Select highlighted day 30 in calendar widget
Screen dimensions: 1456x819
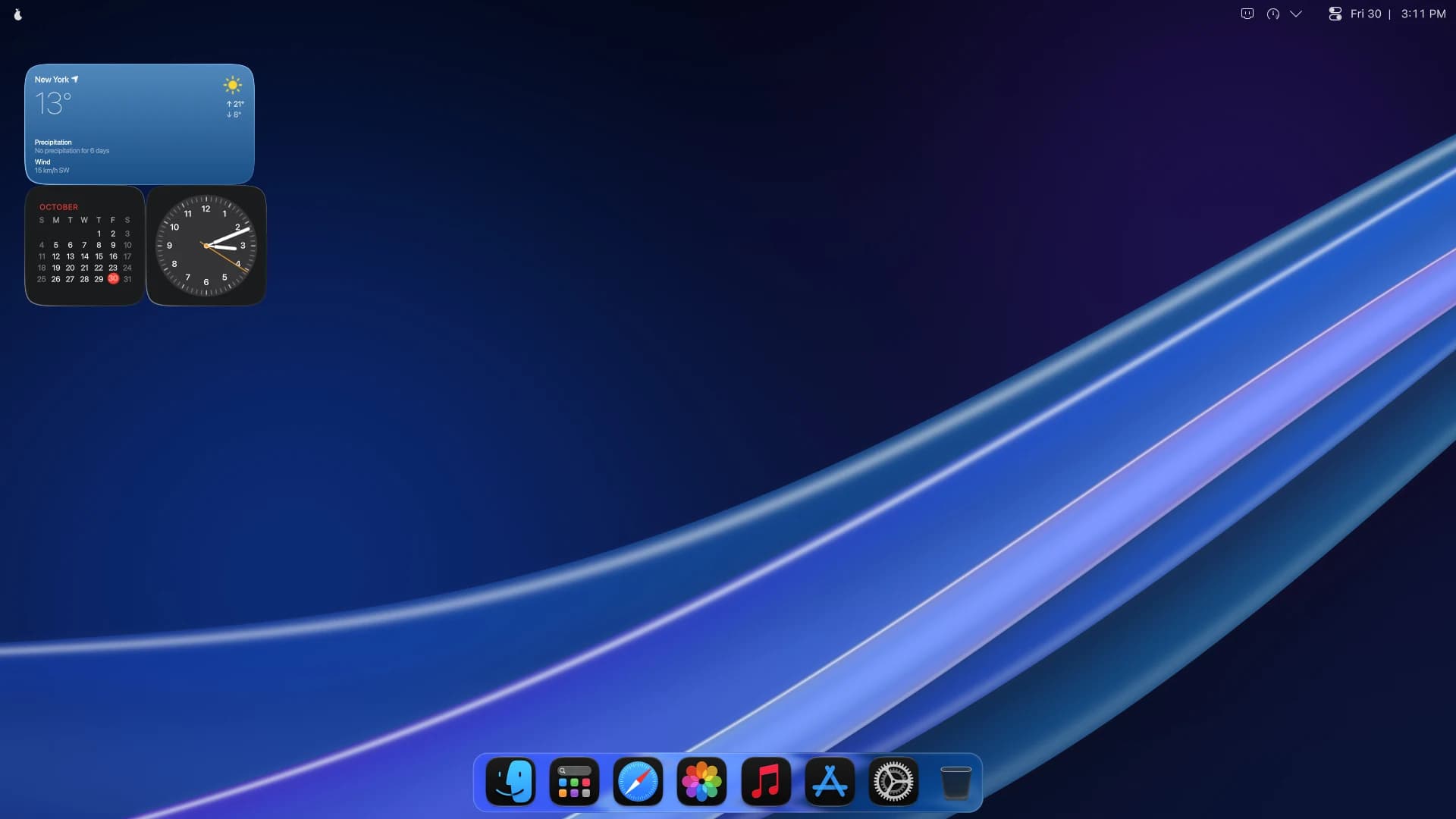pos(113,278)
